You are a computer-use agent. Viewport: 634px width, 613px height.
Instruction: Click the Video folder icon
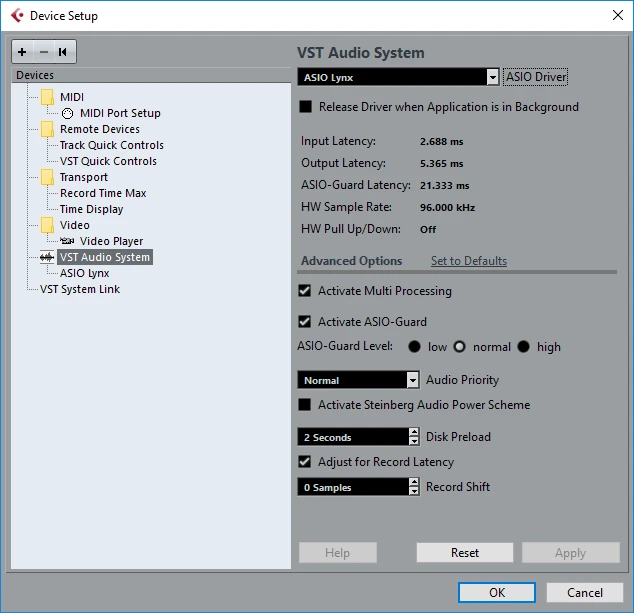[47, 225]
